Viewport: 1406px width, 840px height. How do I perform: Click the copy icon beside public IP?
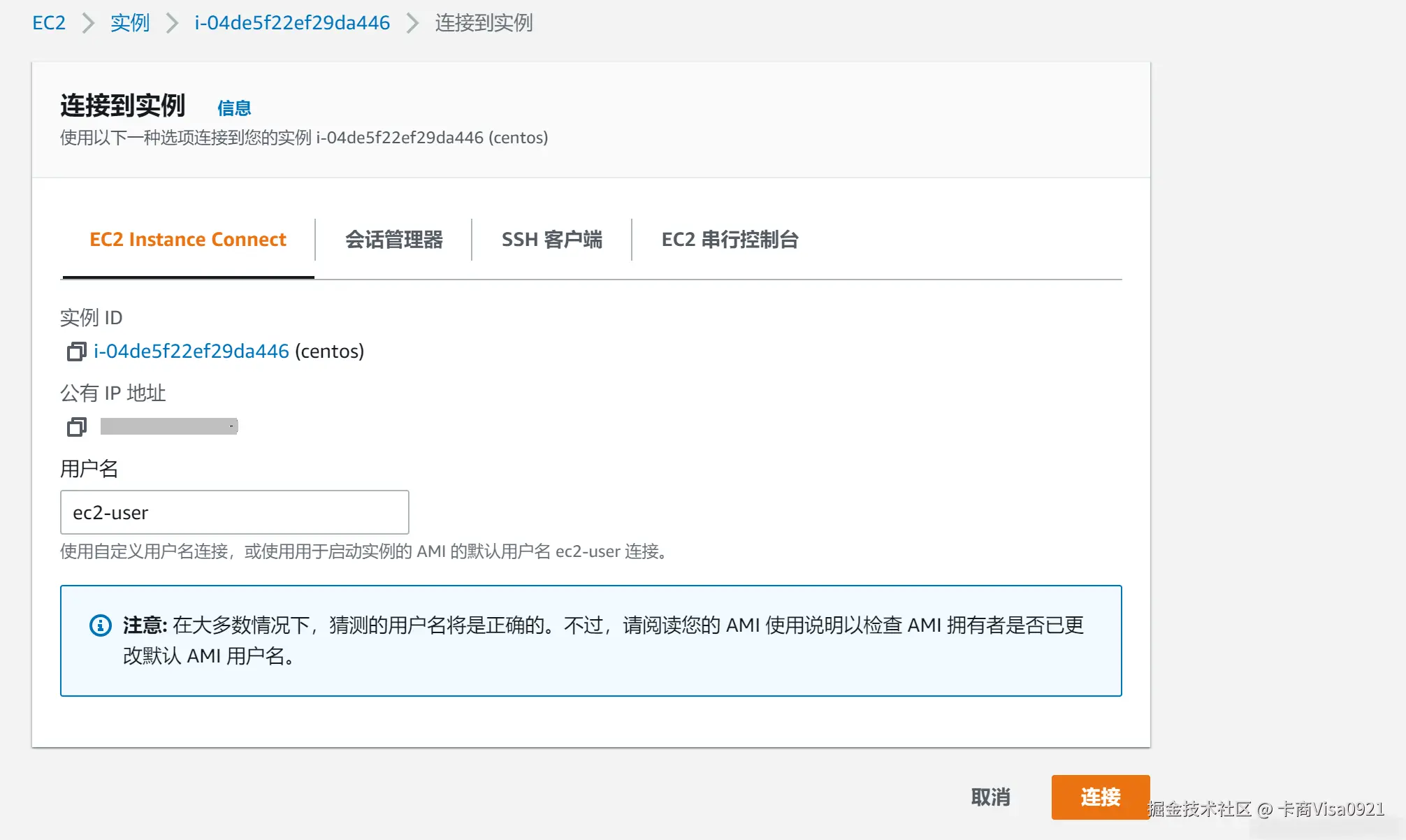tap(76, 426)
